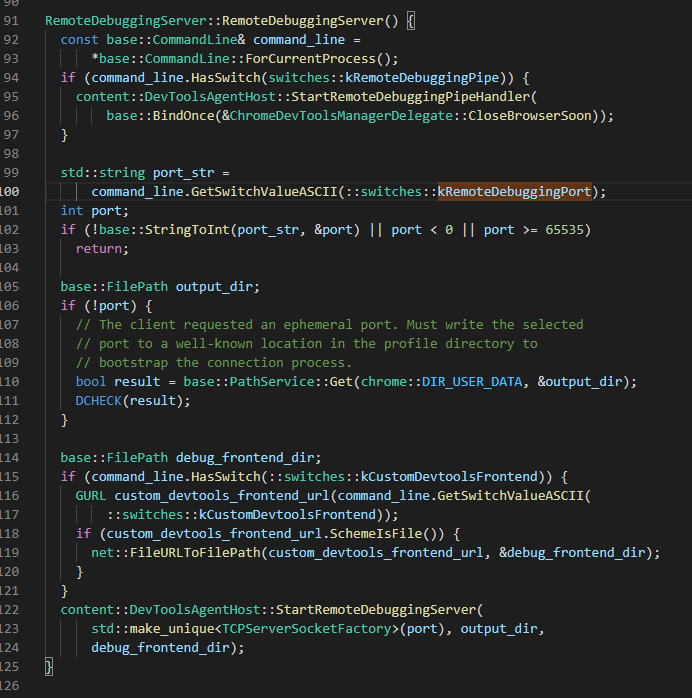This screenshot has width=692, height=698.
Task: Click BindOnce on line 96
Action: tap(184, 116)
